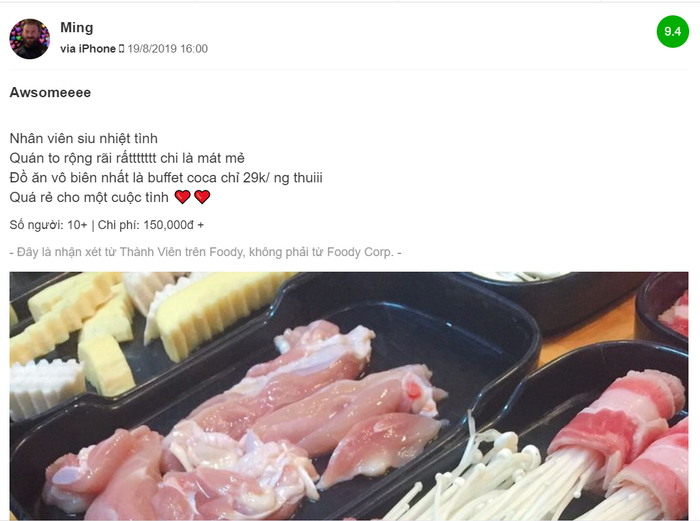
Task: Click the line Nhân viên siu nhiệt tình
Action: [83, 138]
